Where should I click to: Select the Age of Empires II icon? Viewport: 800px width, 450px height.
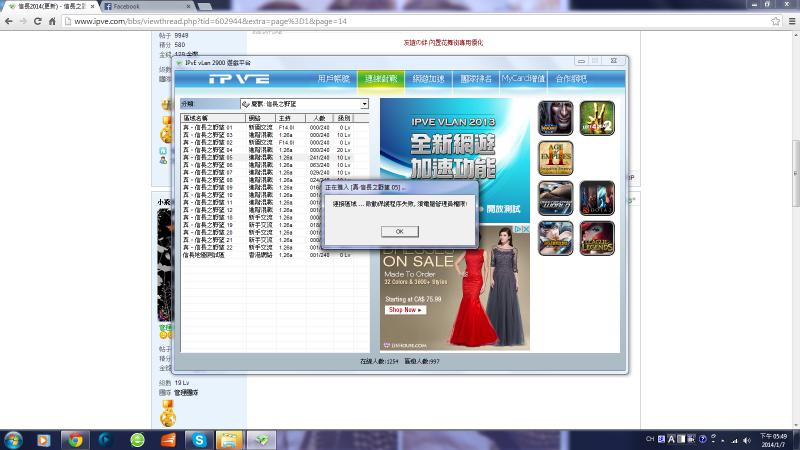(556, 158)
